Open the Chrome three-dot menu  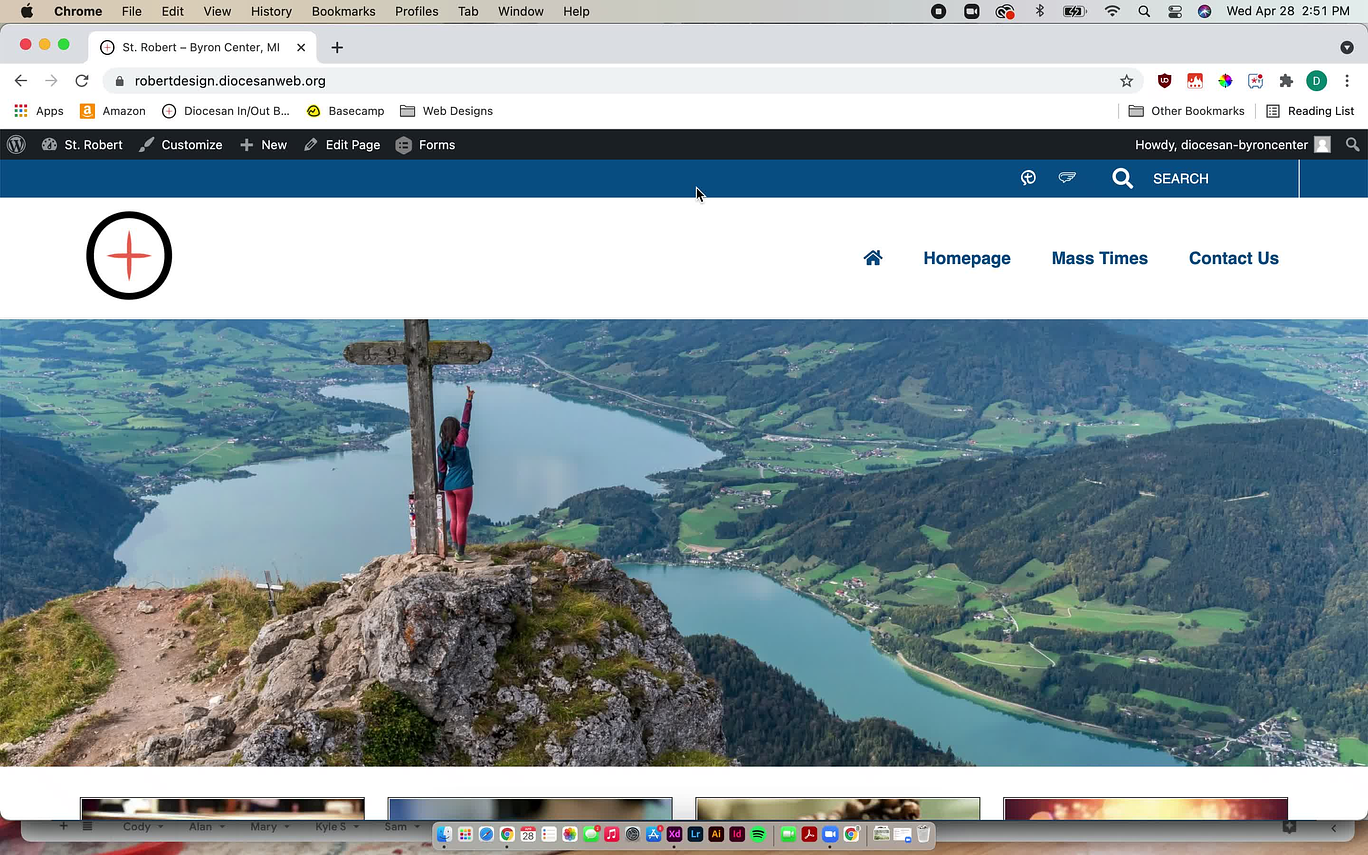1347,81
